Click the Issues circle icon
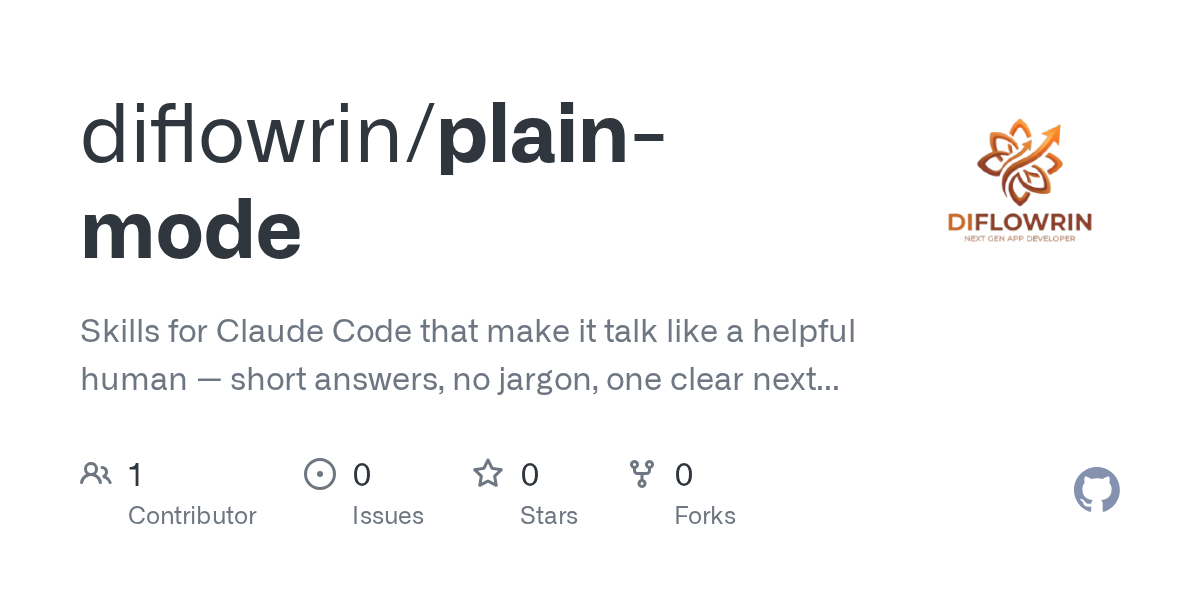The width and height of the screenshot is (1200, 600). [x=320, y=474]
